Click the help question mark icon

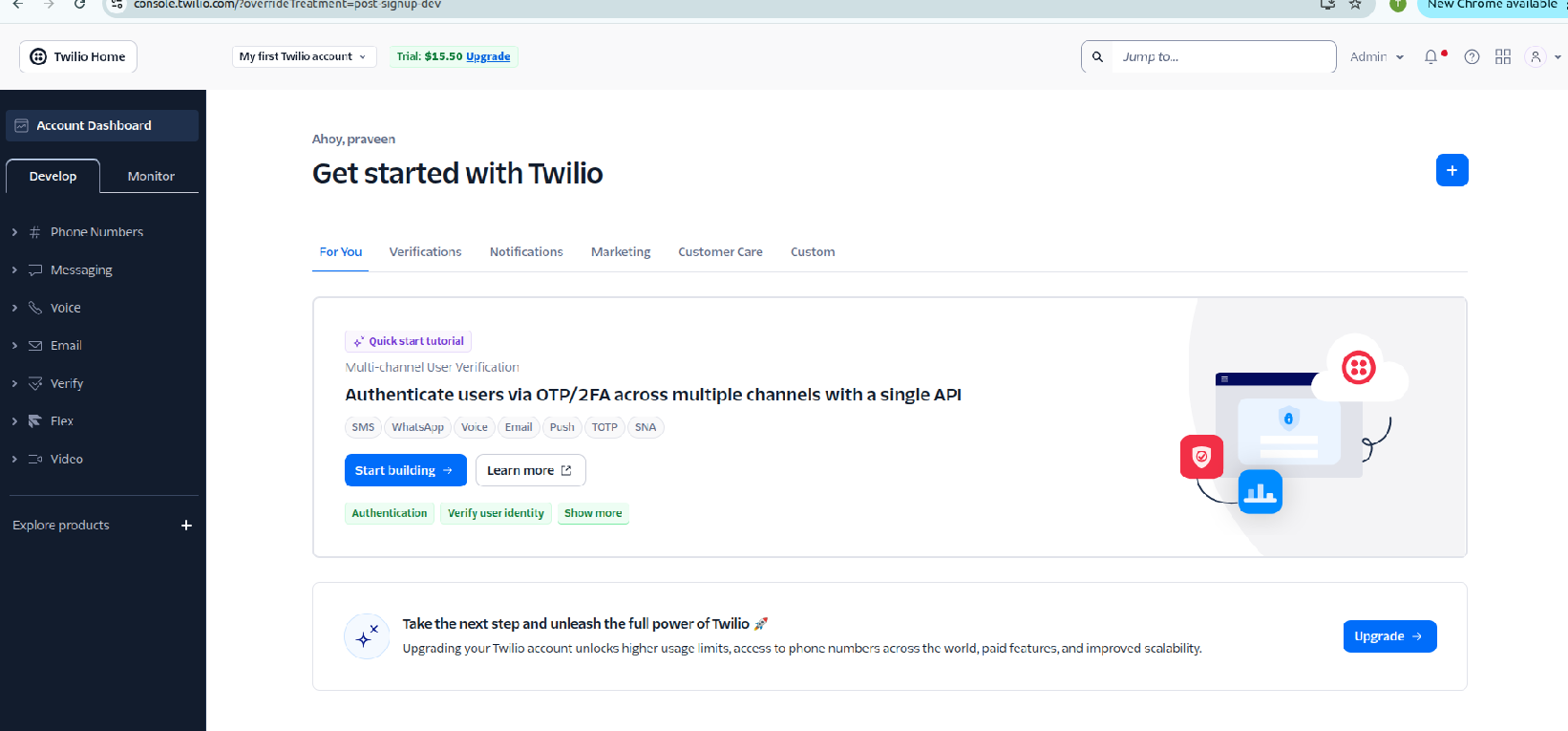tap(1472, 57)
